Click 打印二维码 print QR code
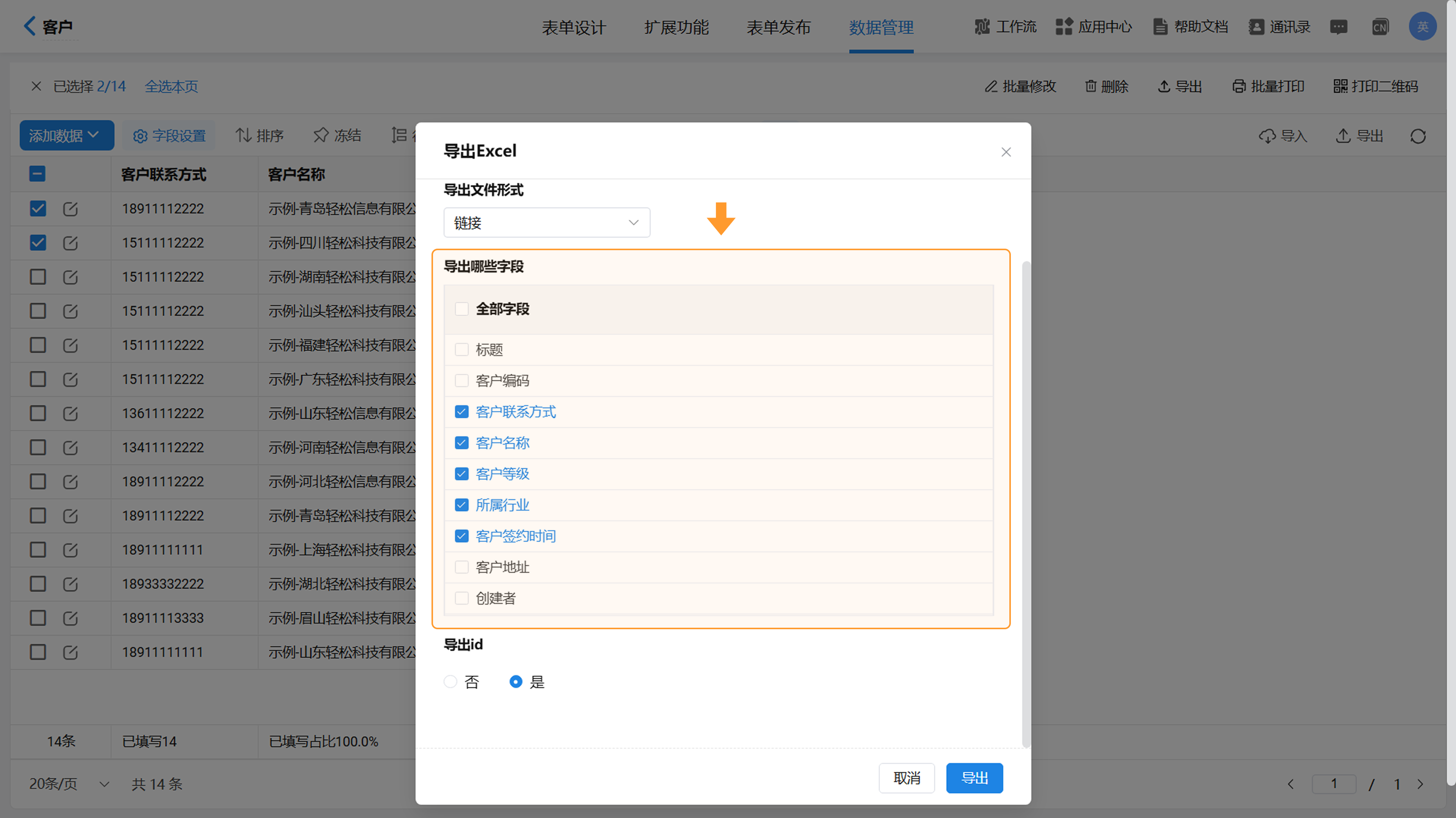 pos(1375,86)
